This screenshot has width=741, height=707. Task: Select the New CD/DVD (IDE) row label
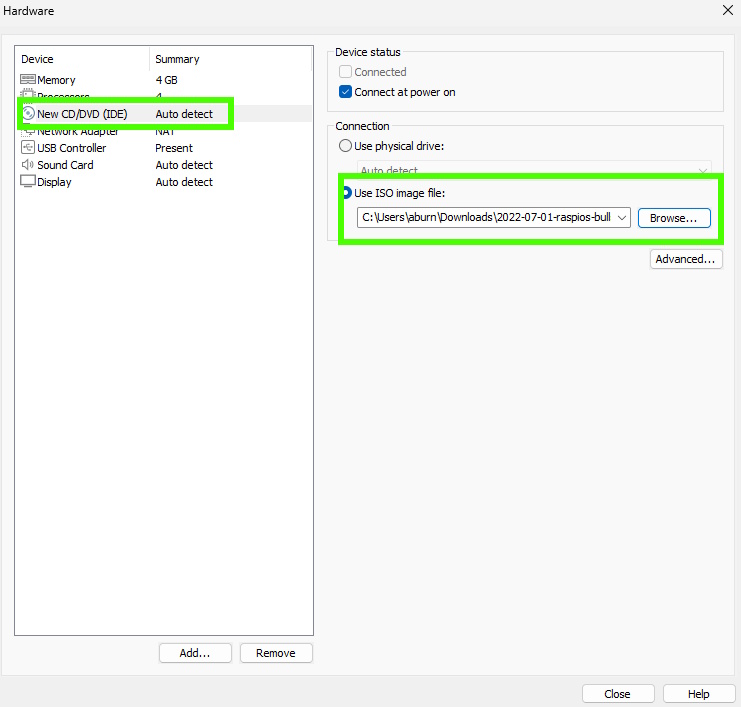[x=82, y=114]
